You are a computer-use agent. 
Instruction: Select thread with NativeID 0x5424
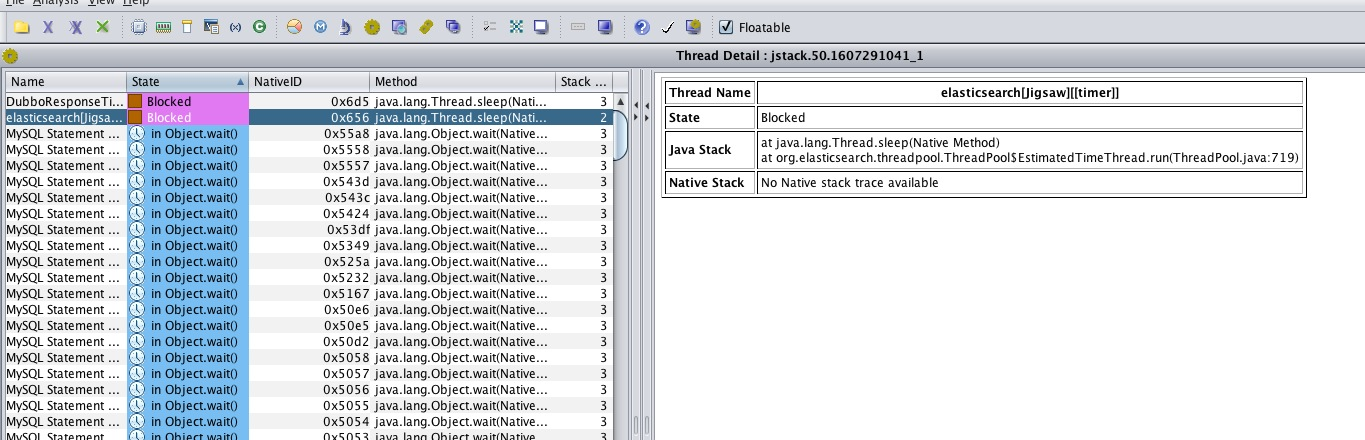[x=309, y=214]
